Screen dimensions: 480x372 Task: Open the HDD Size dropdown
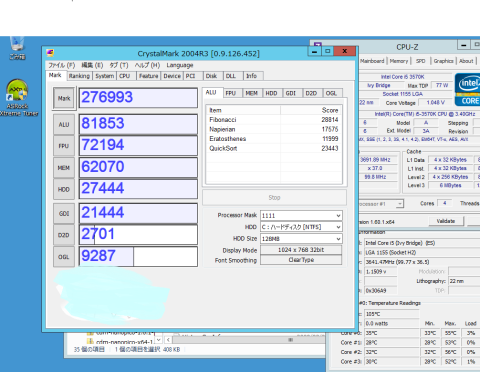coord(301,239)
